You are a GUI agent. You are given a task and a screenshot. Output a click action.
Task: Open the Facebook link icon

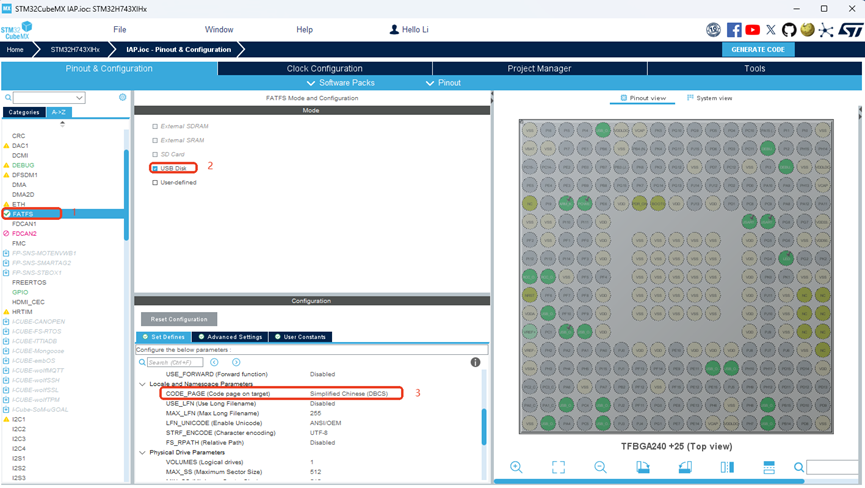click(734, 30)
